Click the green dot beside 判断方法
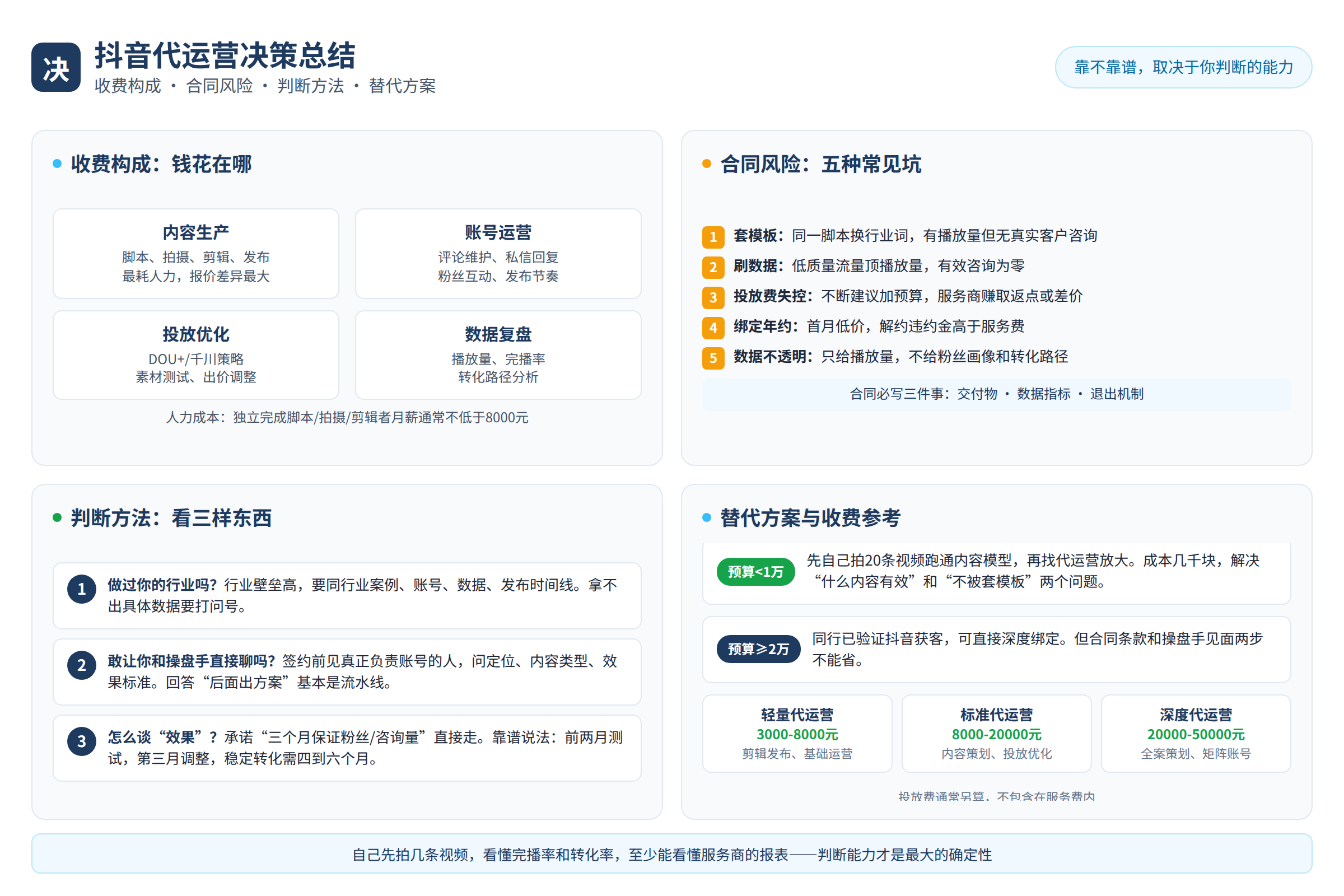 coord(57,517)
